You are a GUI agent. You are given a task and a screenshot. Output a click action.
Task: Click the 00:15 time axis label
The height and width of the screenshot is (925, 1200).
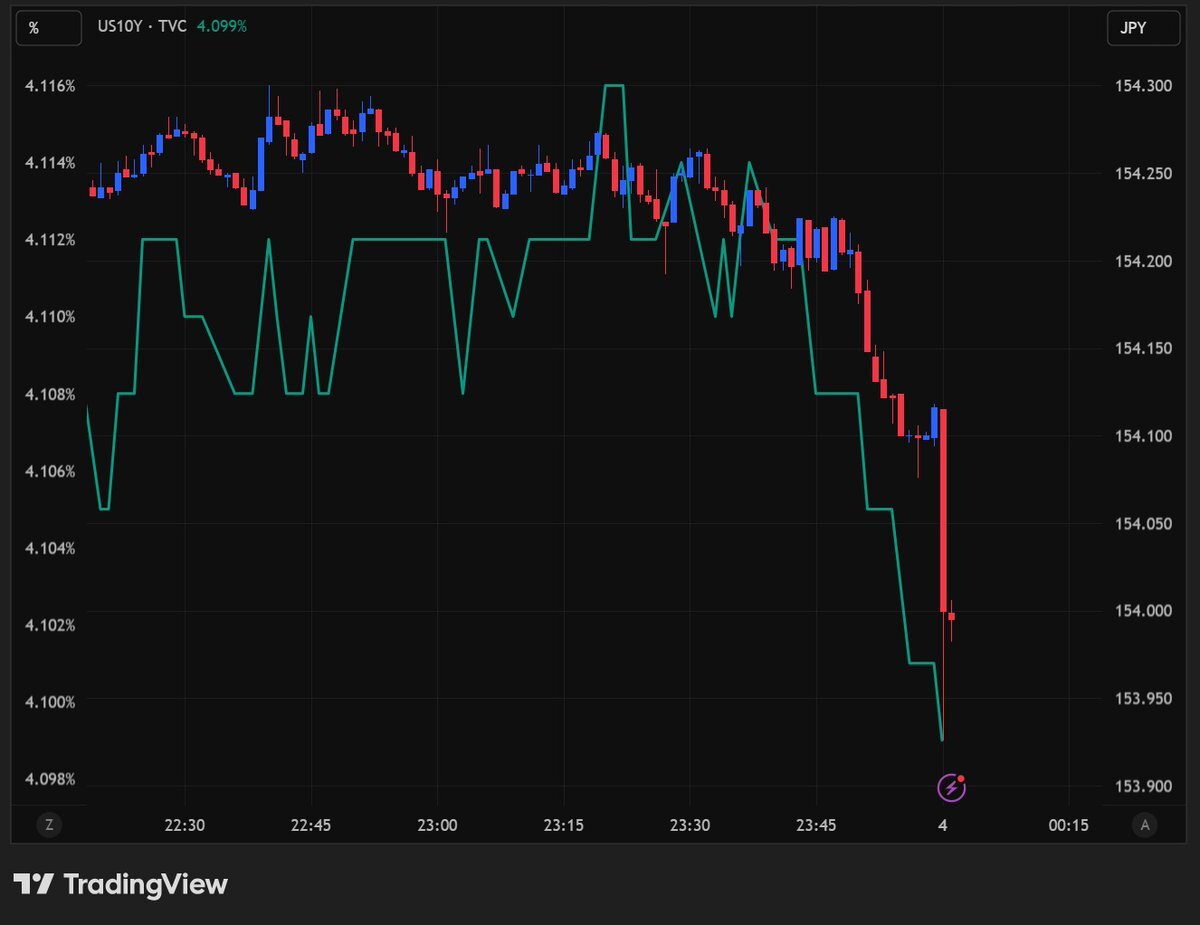click(x=1068, y=825)
